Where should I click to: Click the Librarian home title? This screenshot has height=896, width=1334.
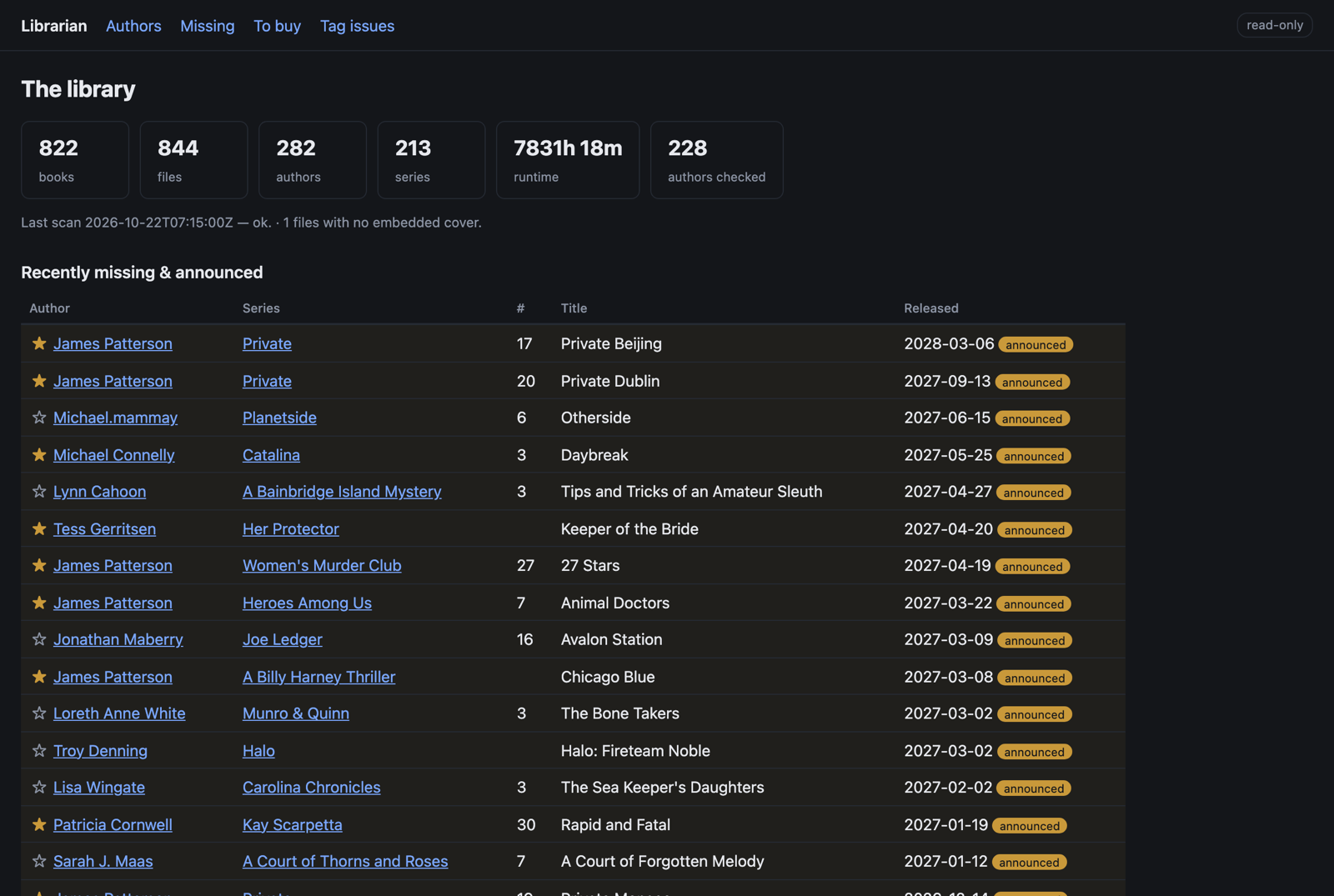pyautogui.click(x=54, y=26)
